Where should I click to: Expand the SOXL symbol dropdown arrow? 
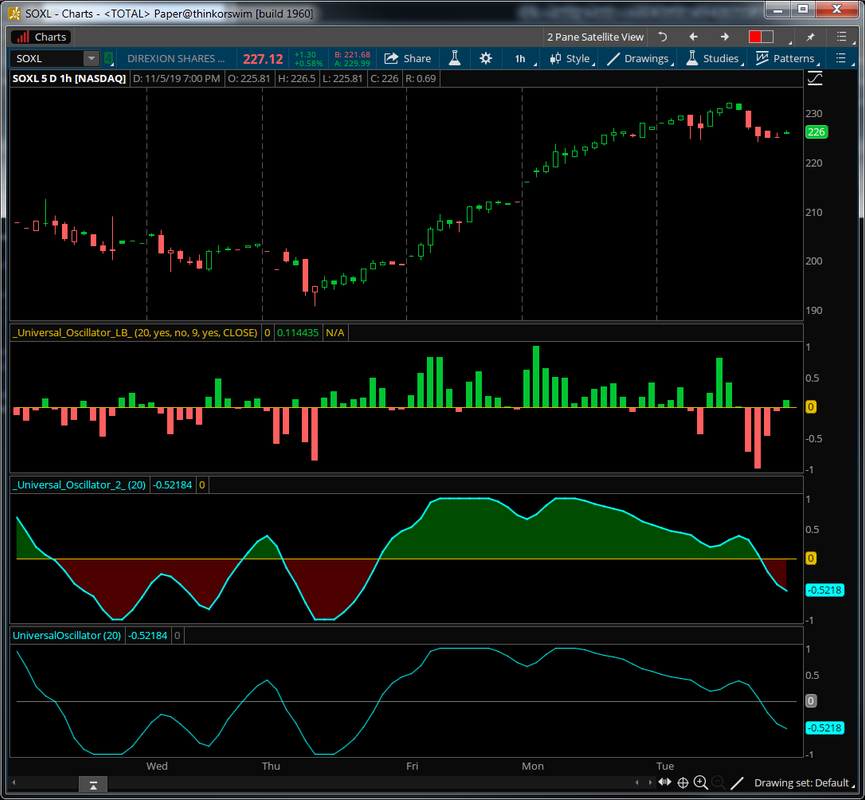[91, 58]
